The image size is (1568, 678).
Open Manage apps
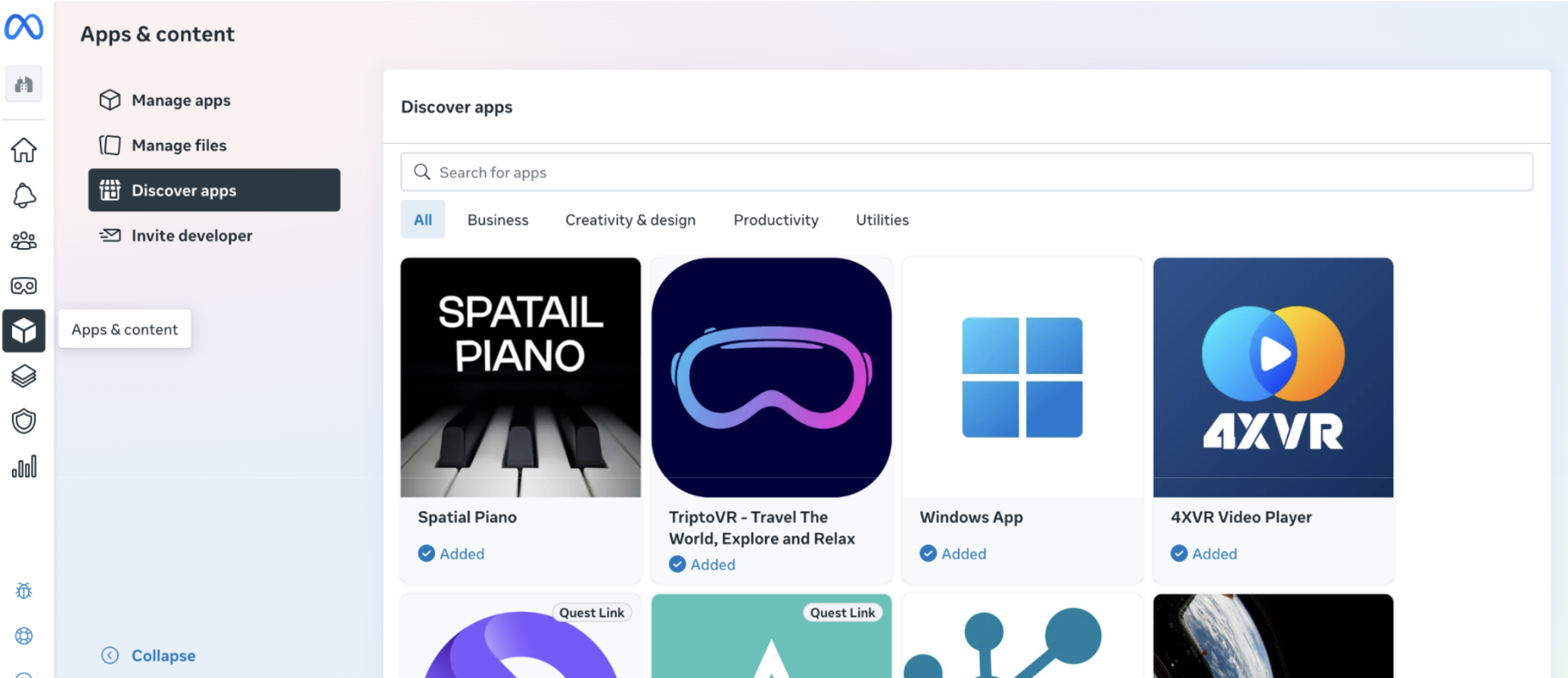click(x=214, y=100)
